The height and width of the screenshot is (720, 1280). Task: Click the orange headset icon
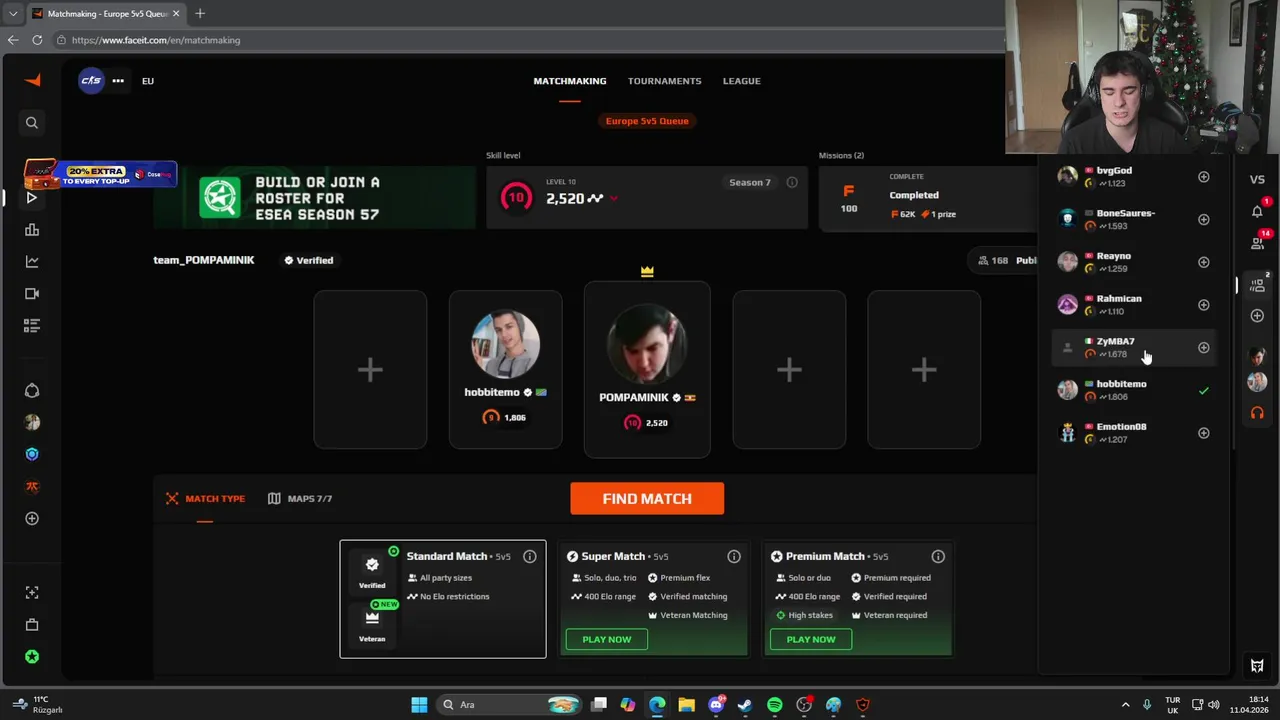(1257, 413)
